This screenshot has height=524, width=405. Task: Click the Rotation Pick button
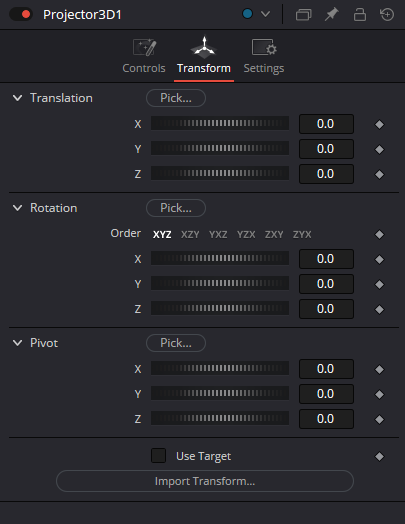click(176, 208)
